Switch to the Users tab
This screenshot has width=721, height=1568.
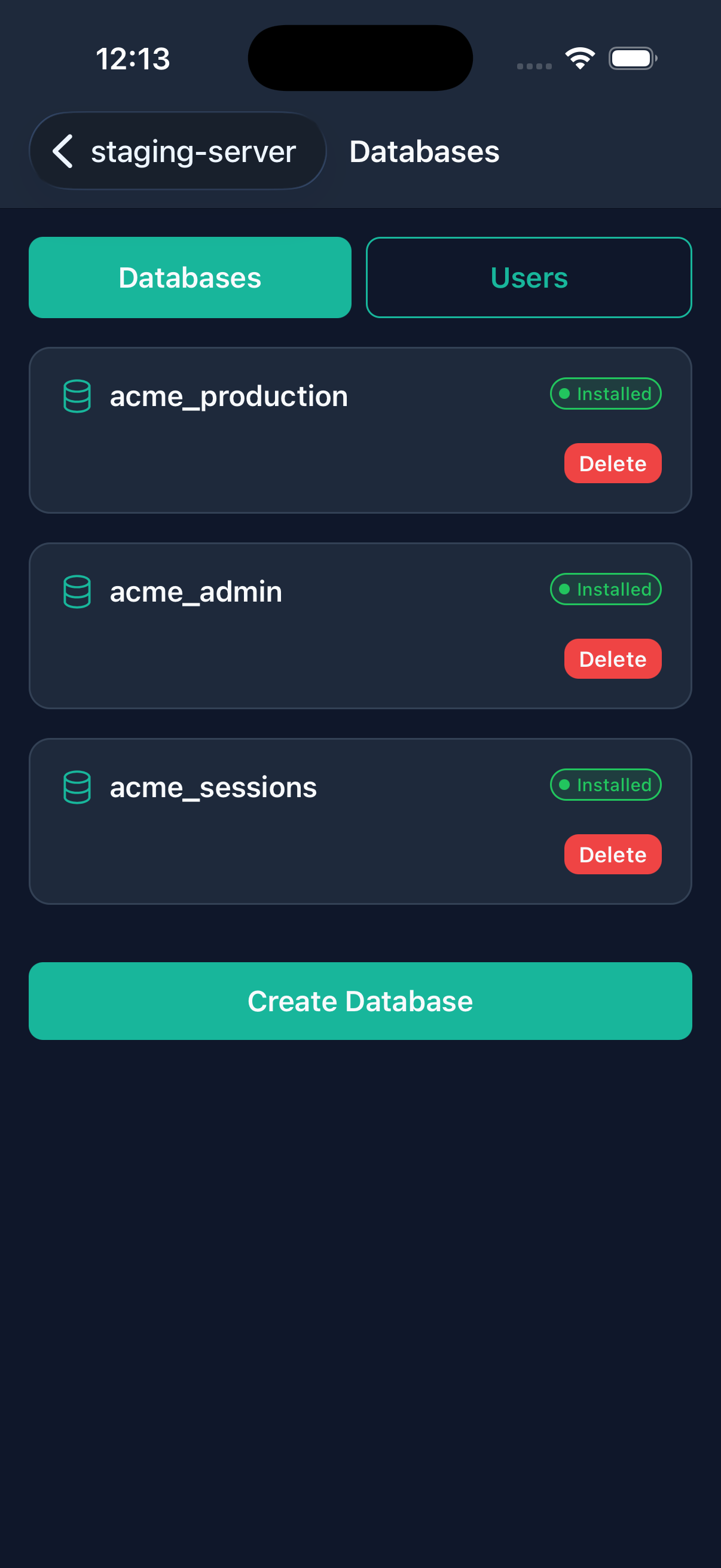tap(528, 277)
